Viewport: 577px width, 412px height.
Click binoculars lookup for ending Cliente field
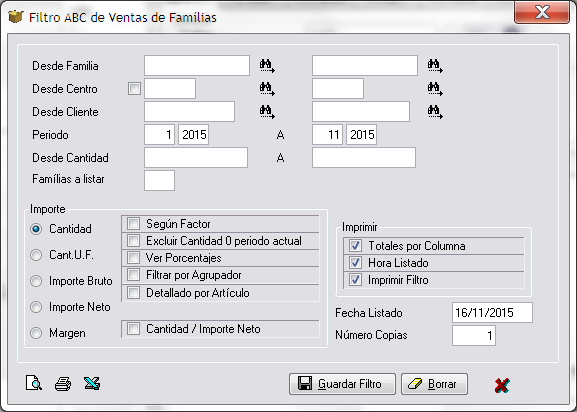tap(435, 112)
